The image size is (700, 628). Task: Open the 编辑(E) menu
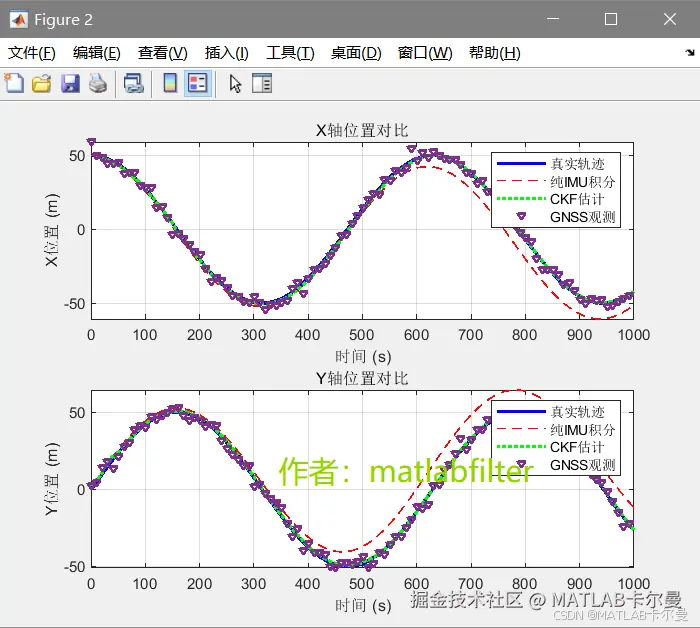coord(97,53)
